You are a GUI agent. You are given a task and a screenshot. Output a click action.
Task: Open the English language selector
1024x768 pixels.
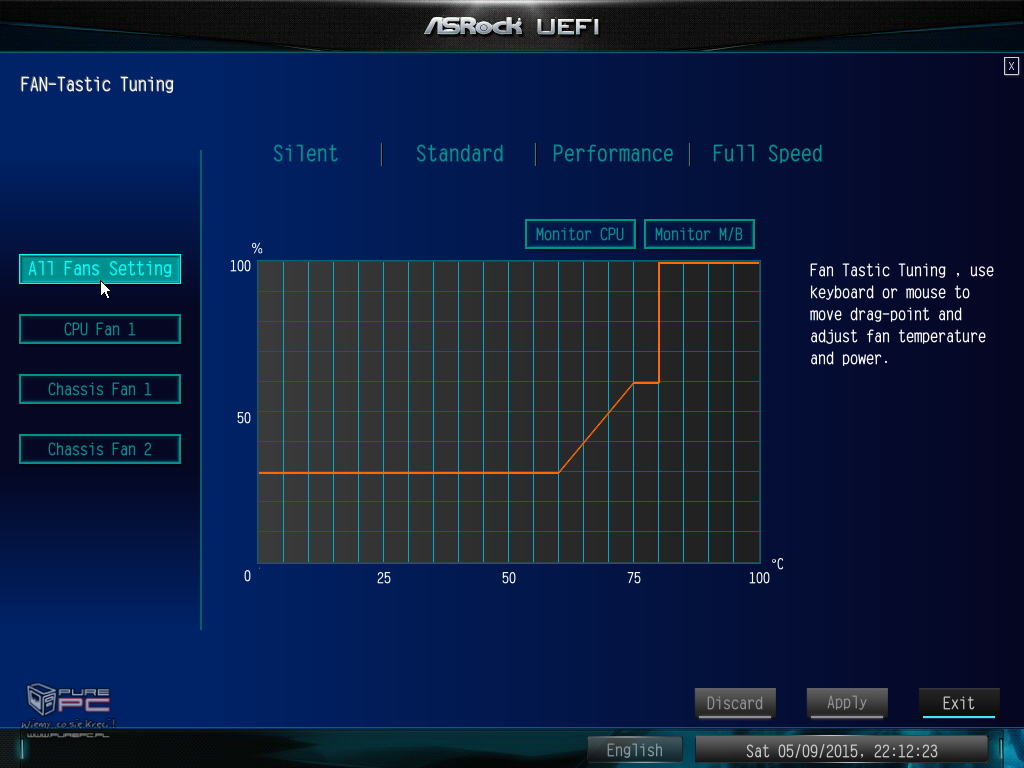pyautogui.click(x=635, y=750)
